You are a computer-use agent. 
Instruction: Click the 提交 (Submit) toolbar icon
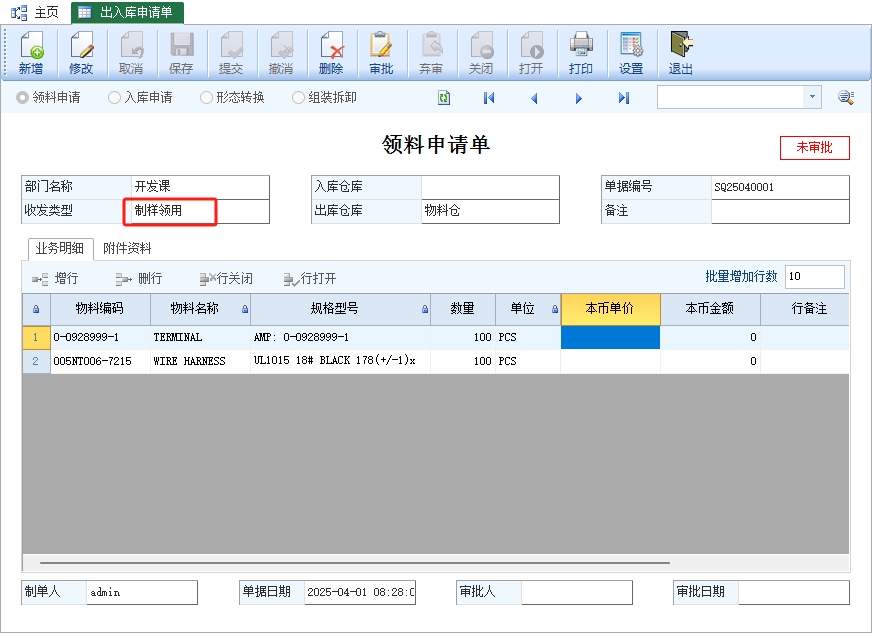(231, 53)
